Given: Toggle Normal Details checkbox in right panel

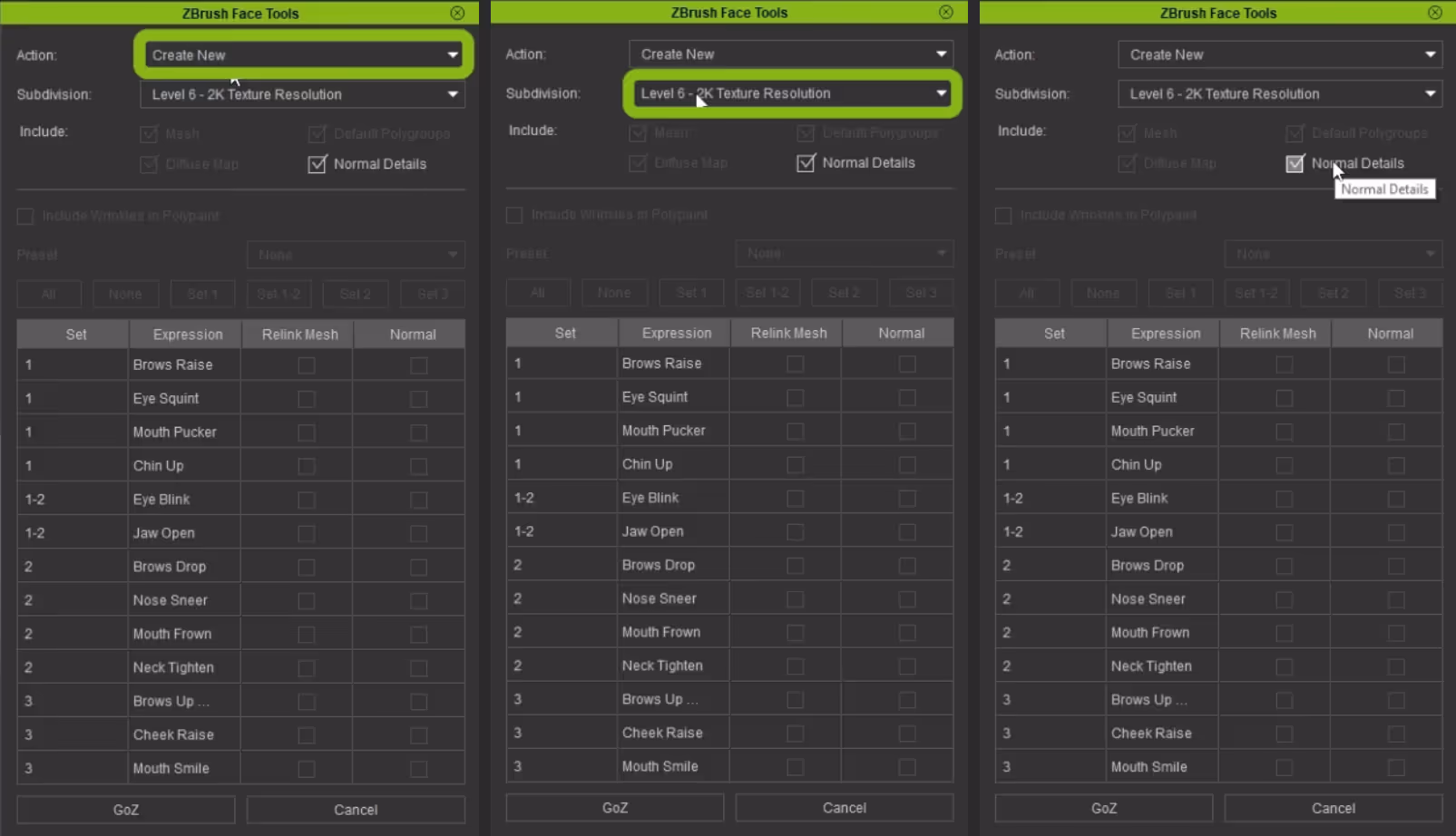Looking at the screenshot, I should pyautogui.click(x=1295, y=163).
